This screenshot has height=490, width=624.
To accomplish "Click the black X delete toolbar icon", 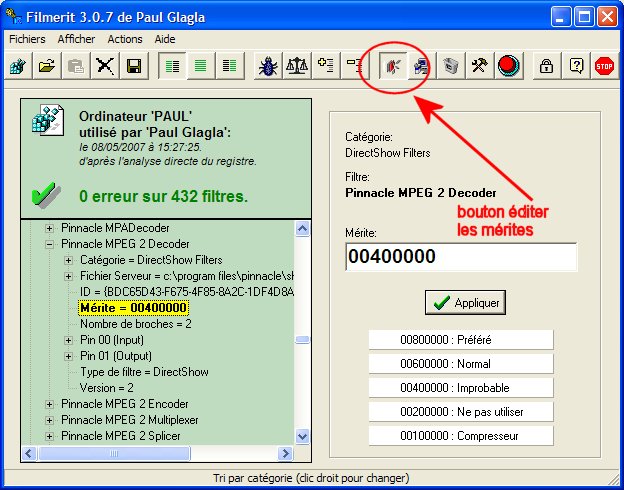I will tap(105, 66).
